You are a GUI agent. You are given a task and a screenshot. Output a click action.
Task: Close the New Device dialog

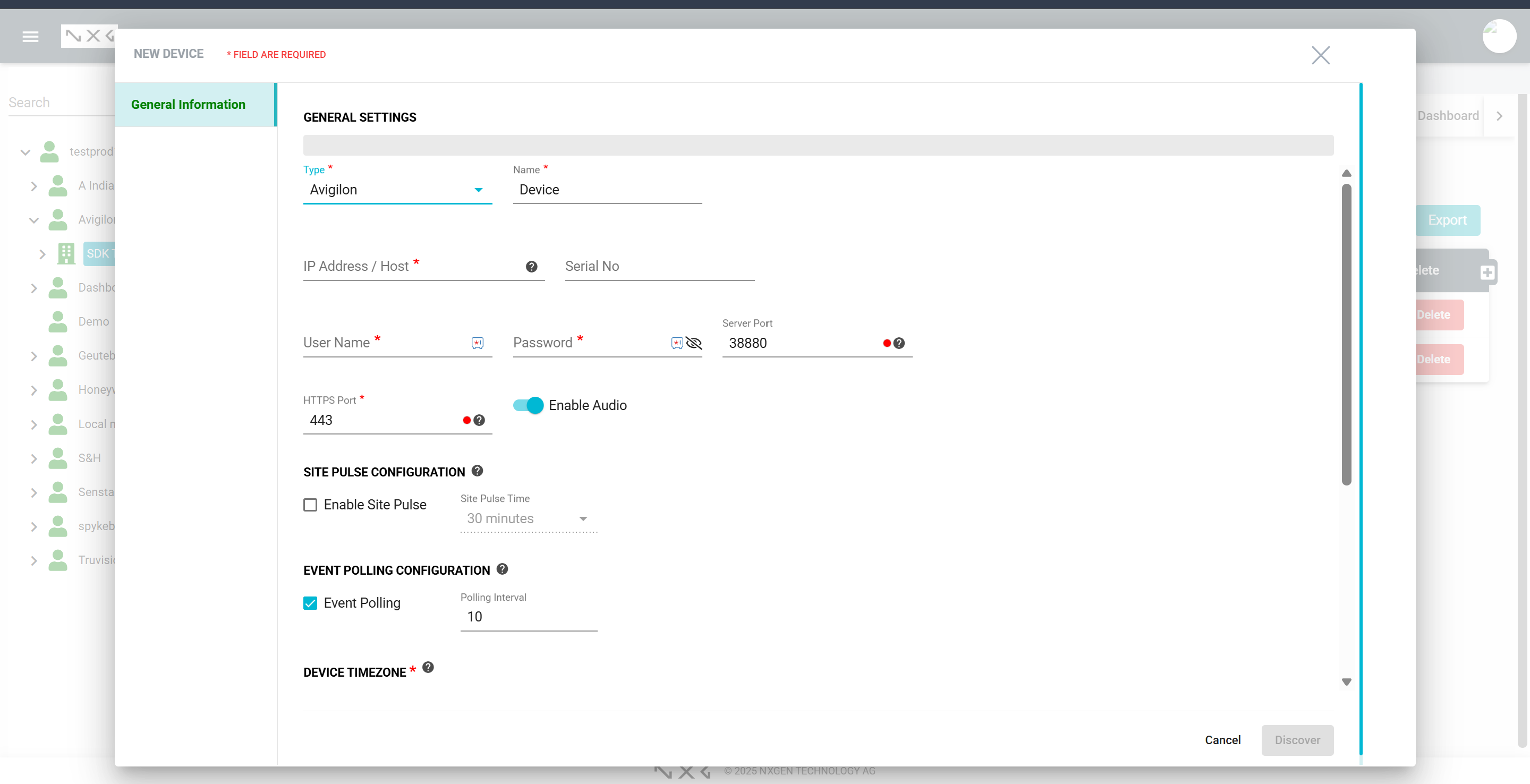pos(1320,55)
